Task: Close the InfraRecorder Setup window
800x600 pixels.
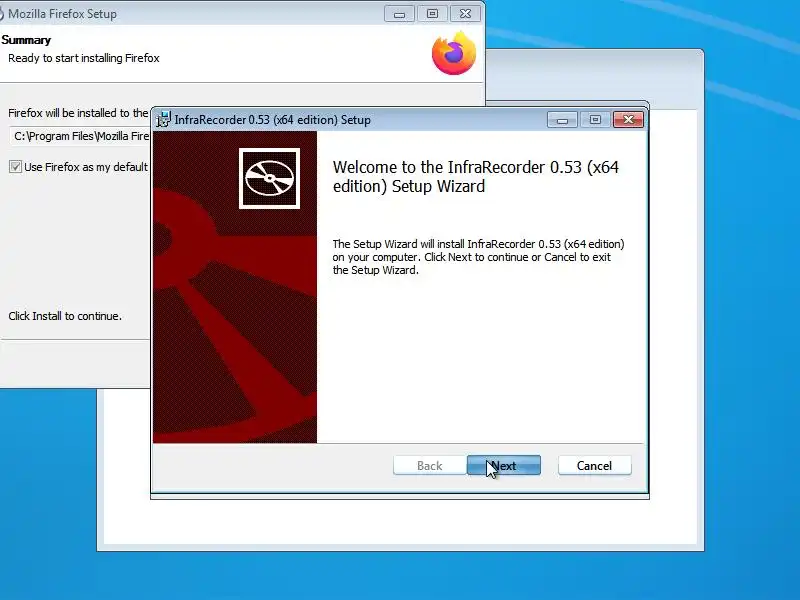Action: [628, 119]
